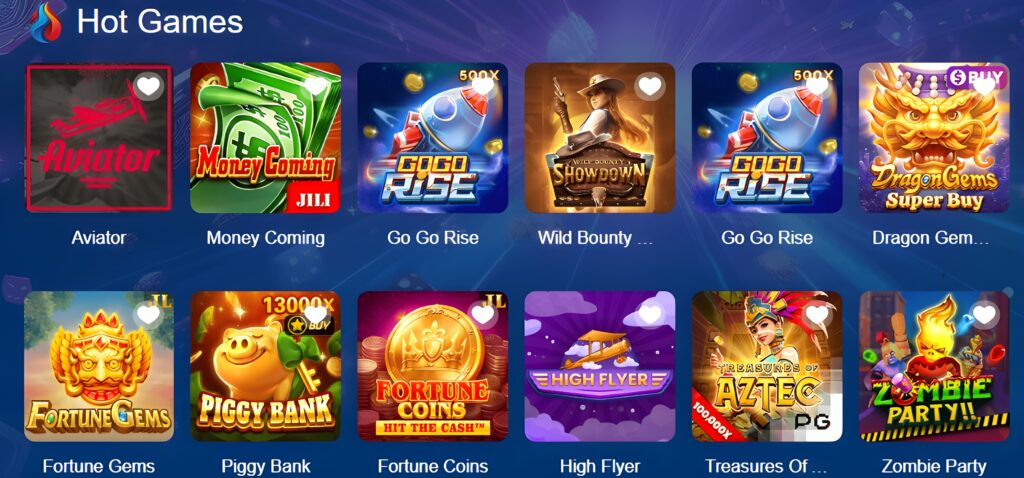Launch the High Flyer game
Viewport: 1024px width, 478px height.
point(600,366)
